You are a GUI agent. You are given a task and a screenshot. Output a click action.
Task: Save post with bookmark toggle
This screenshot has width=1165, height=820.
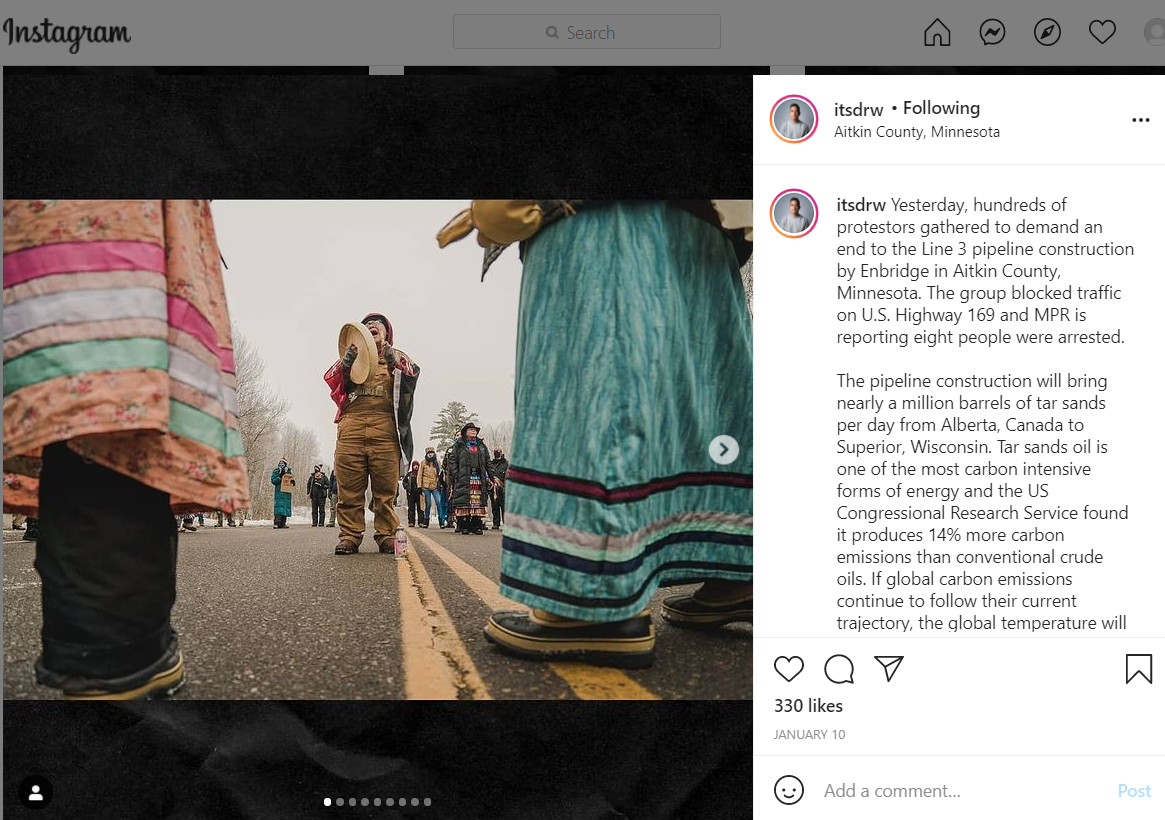pyautogui.click(x=1138, y=669)
